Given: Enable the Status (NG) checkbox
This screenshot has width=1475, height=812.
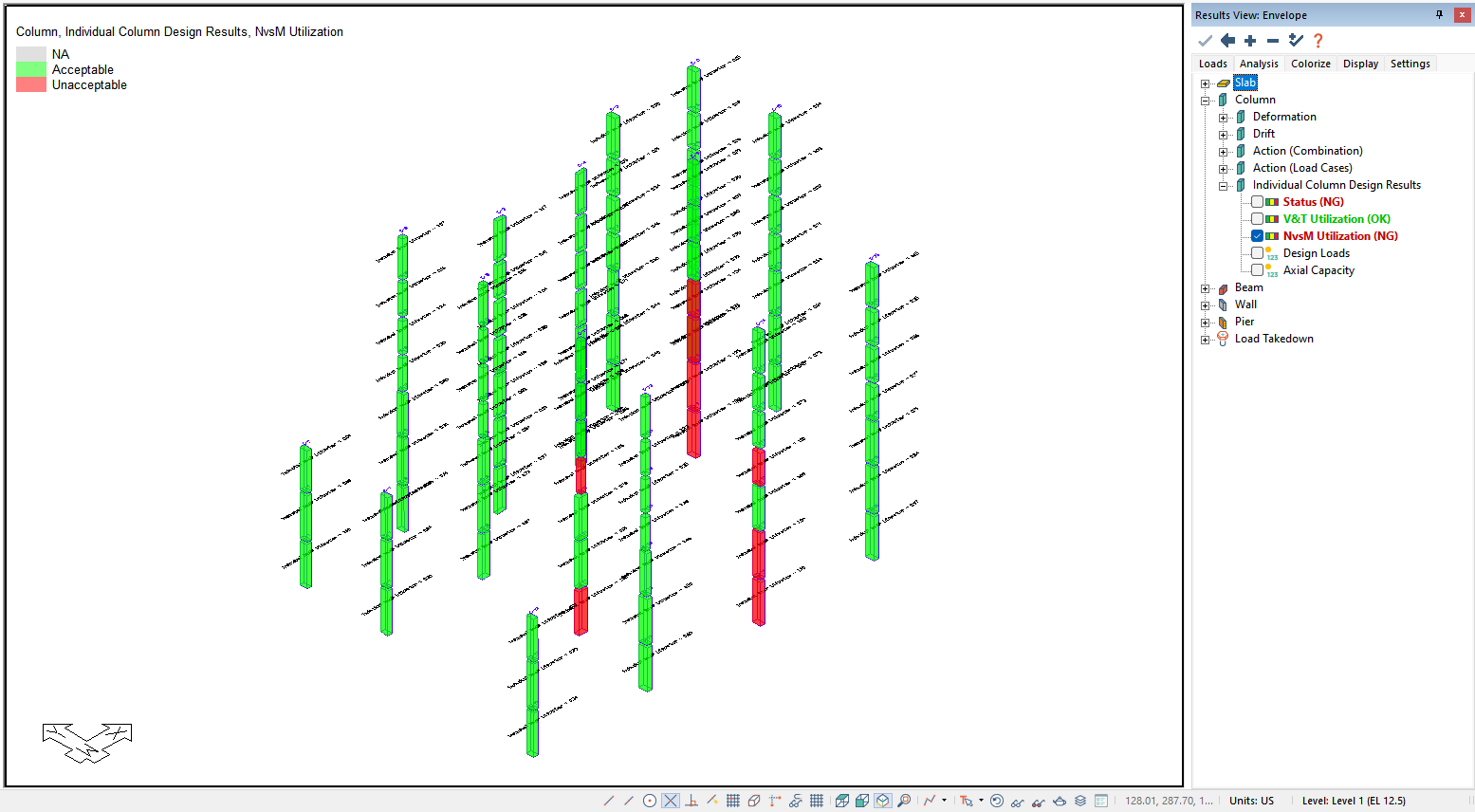Looking at the screenshot, I should (1257, 202).
